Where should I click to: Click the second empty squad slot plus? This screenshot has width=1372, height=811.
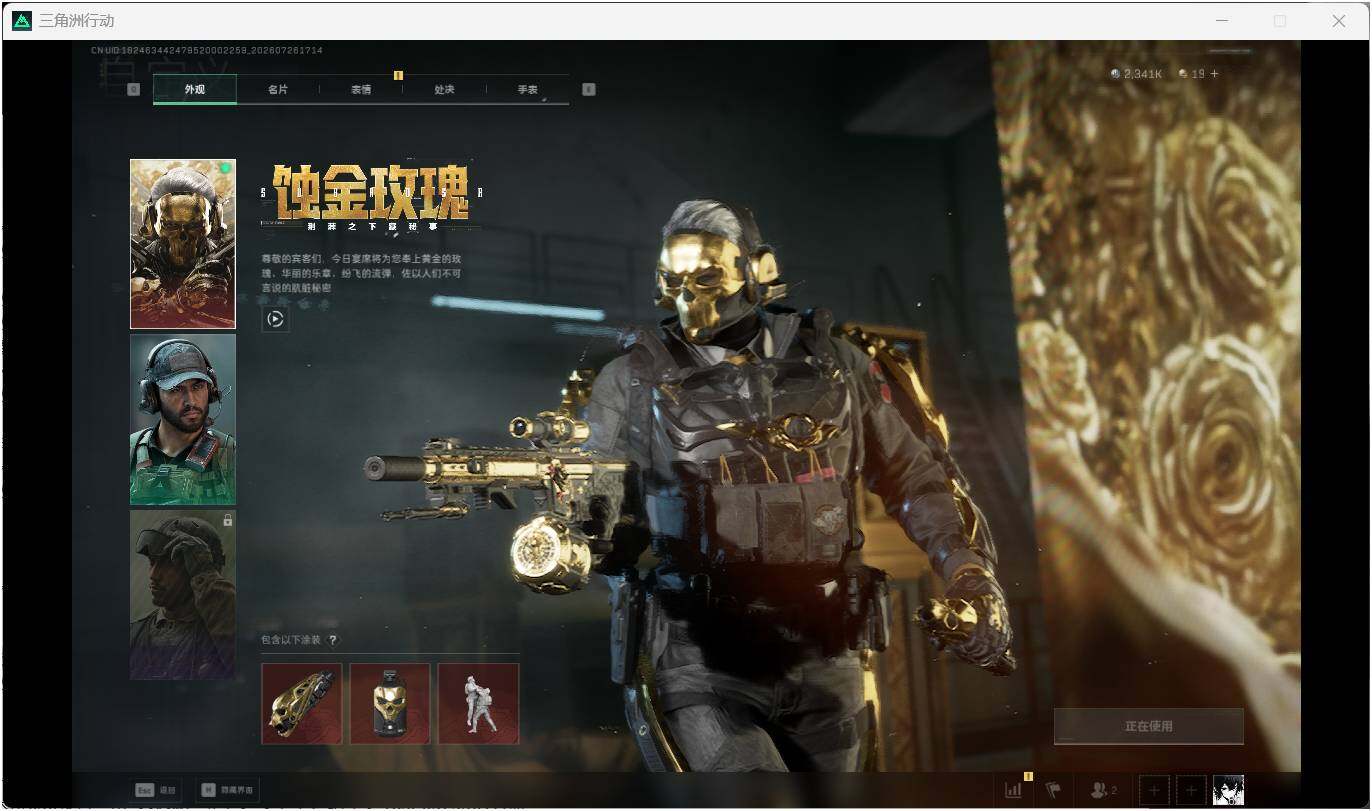tap(1191, 790)
